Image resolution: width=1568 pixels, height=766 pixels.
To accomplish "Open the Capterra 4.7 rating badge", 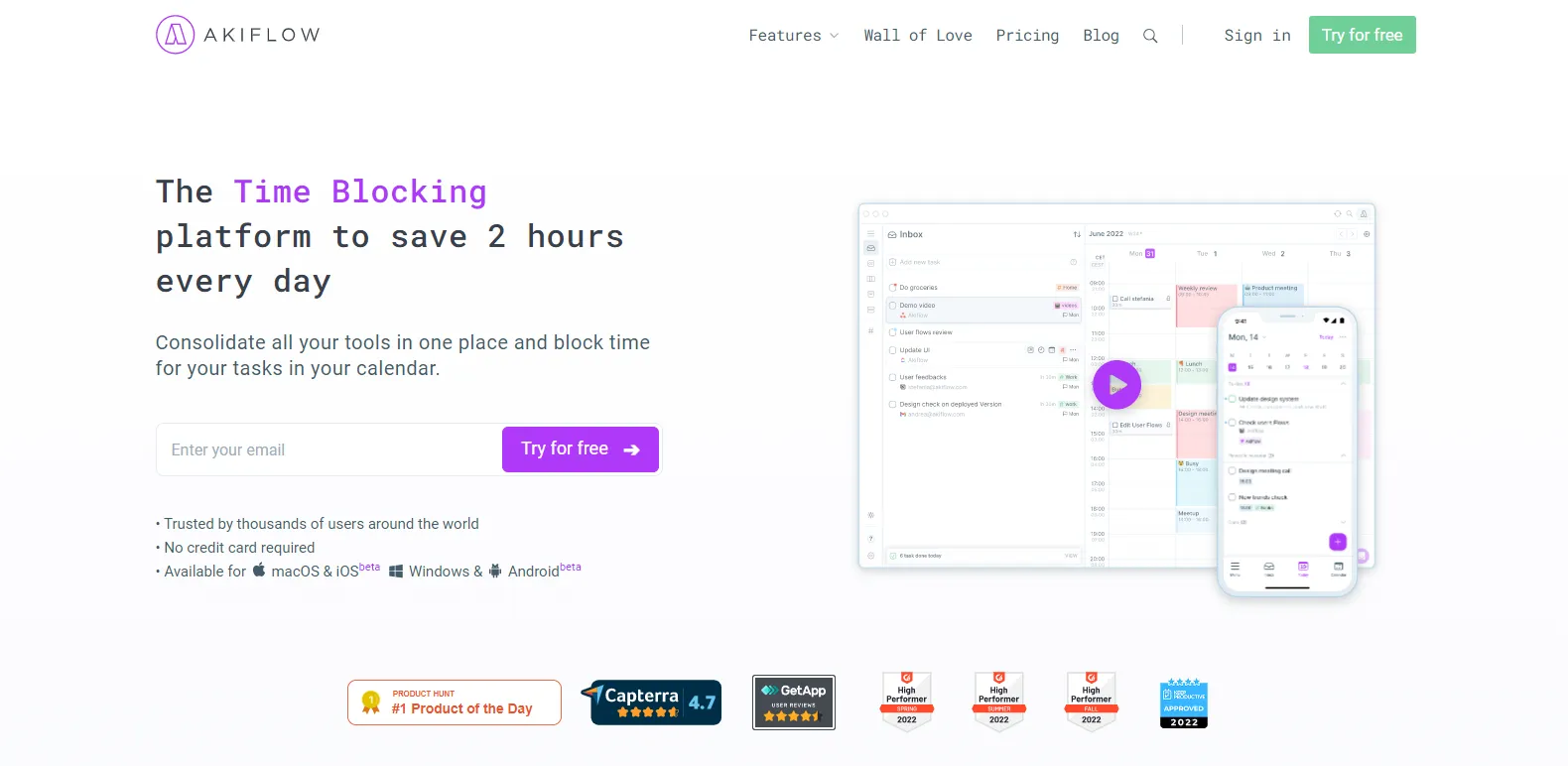I will (651, 702).
